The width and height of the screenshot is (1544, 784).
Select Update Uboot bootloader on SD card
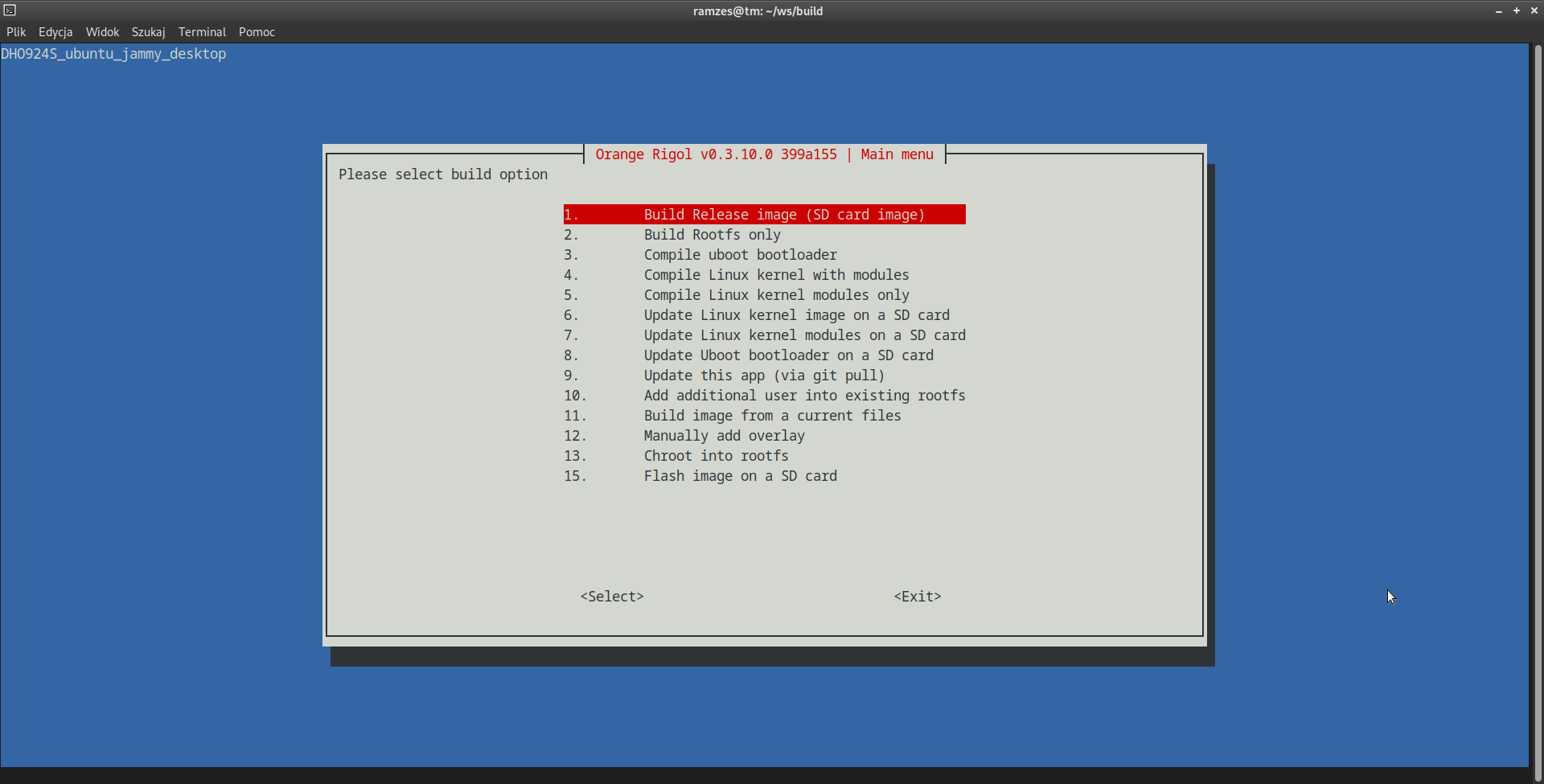click(x=765, y=355)
